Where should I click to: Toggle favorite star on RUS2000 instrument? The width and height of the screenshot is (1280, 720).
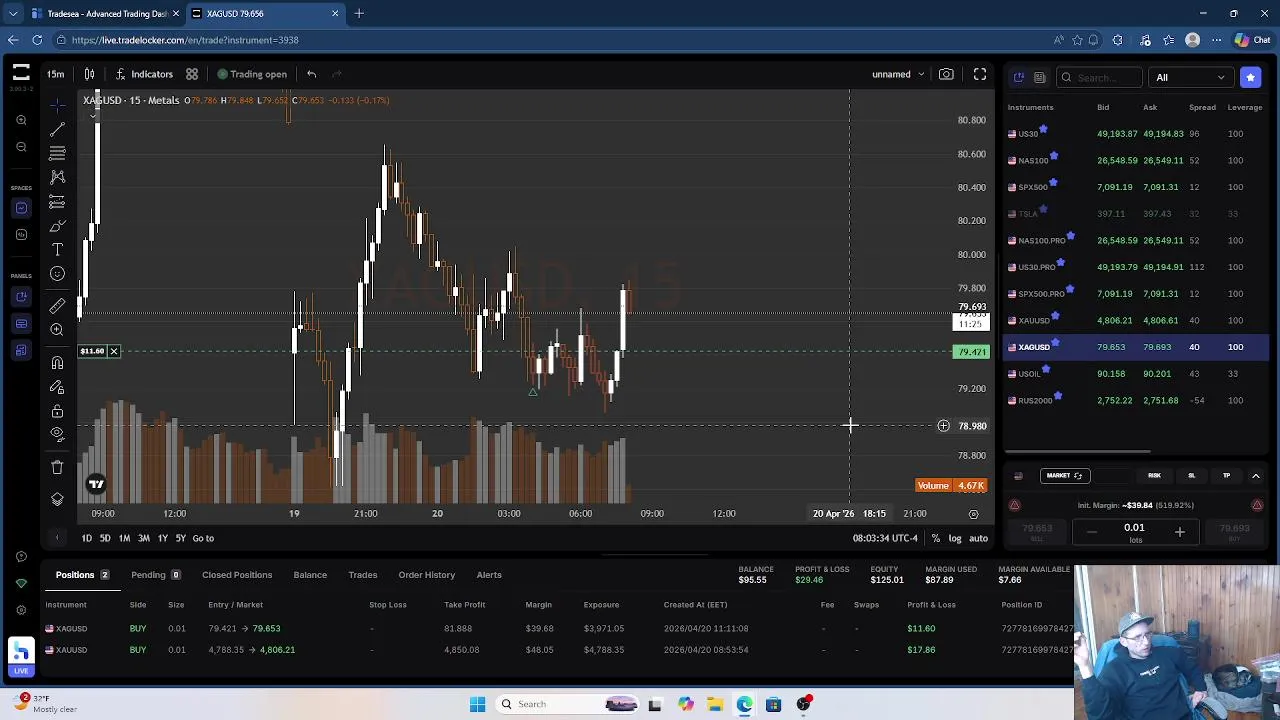tap(1058, 396)
